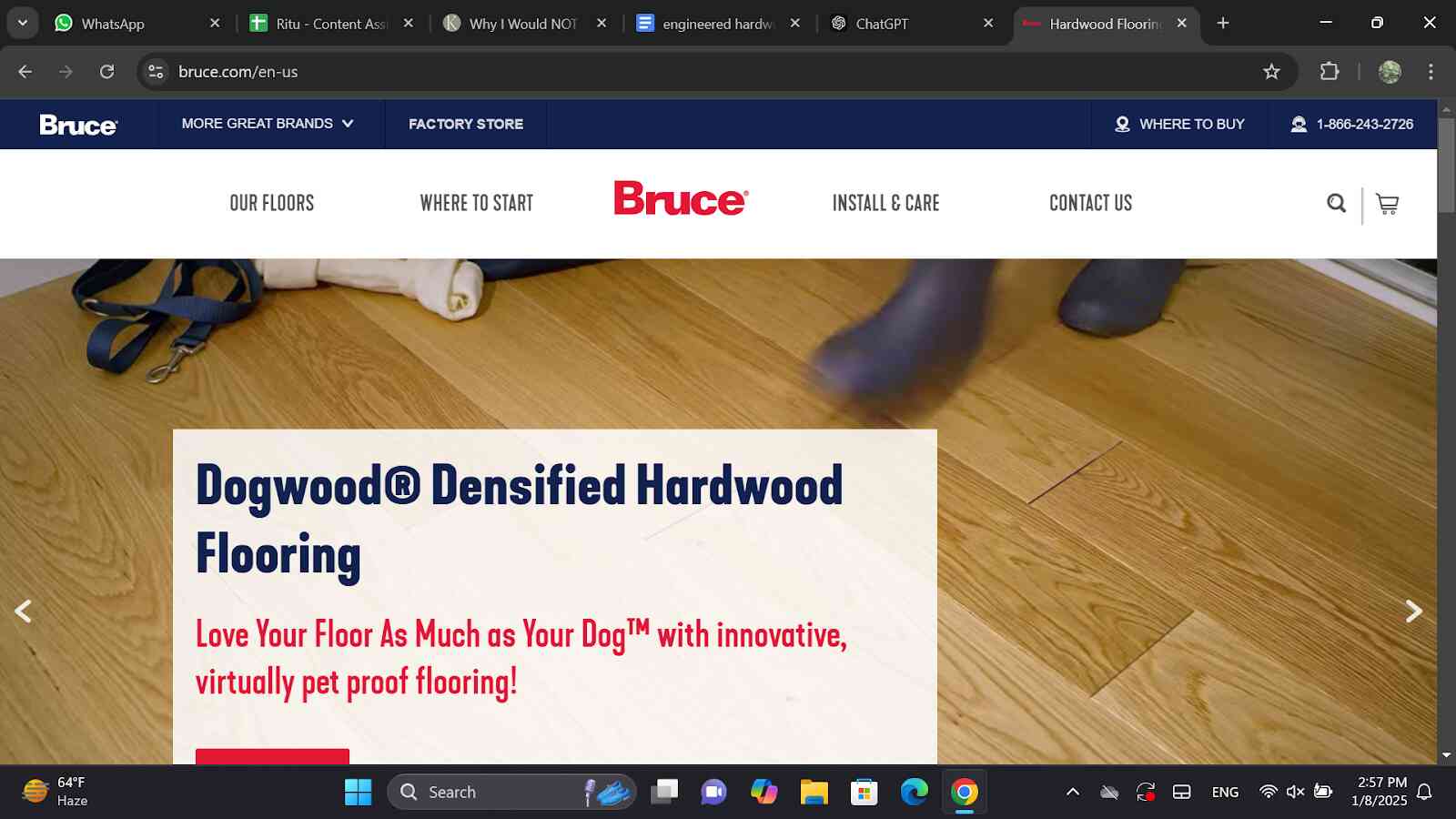Switch ENG input language indicator

pos(1225,793)
